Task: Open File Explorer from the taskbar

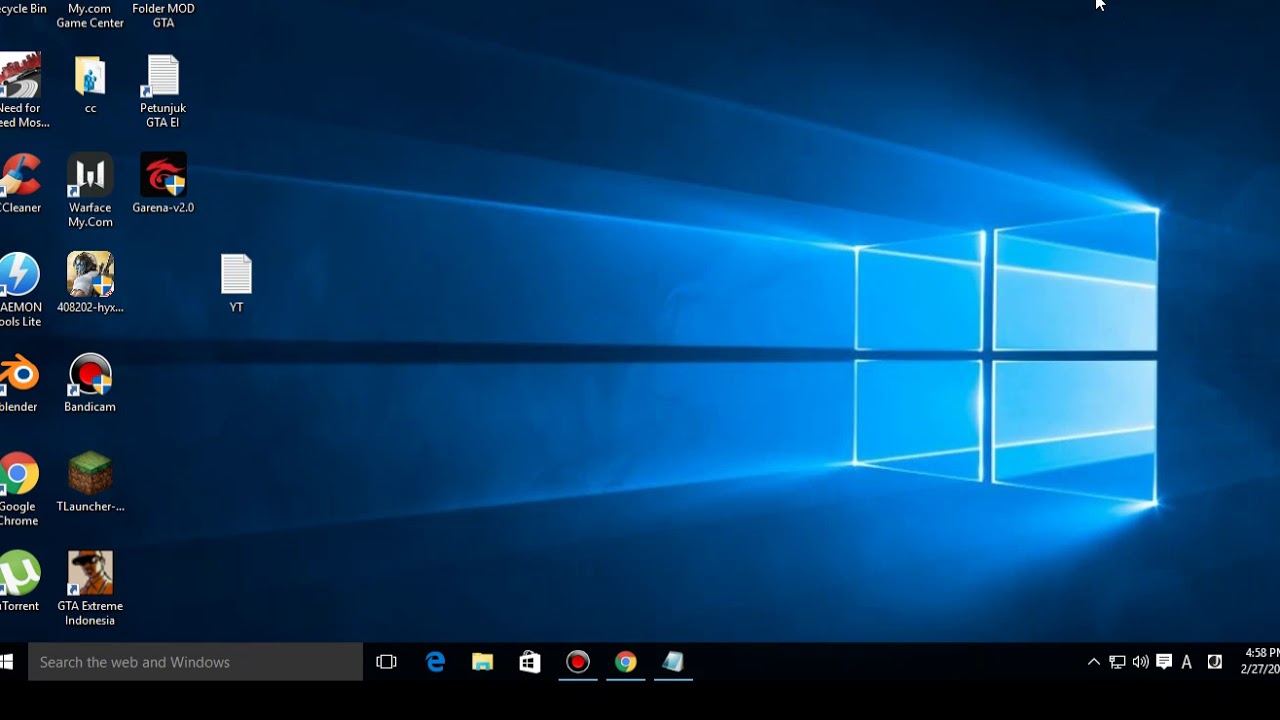Action: pyautogui.click(x=483, y=661)
